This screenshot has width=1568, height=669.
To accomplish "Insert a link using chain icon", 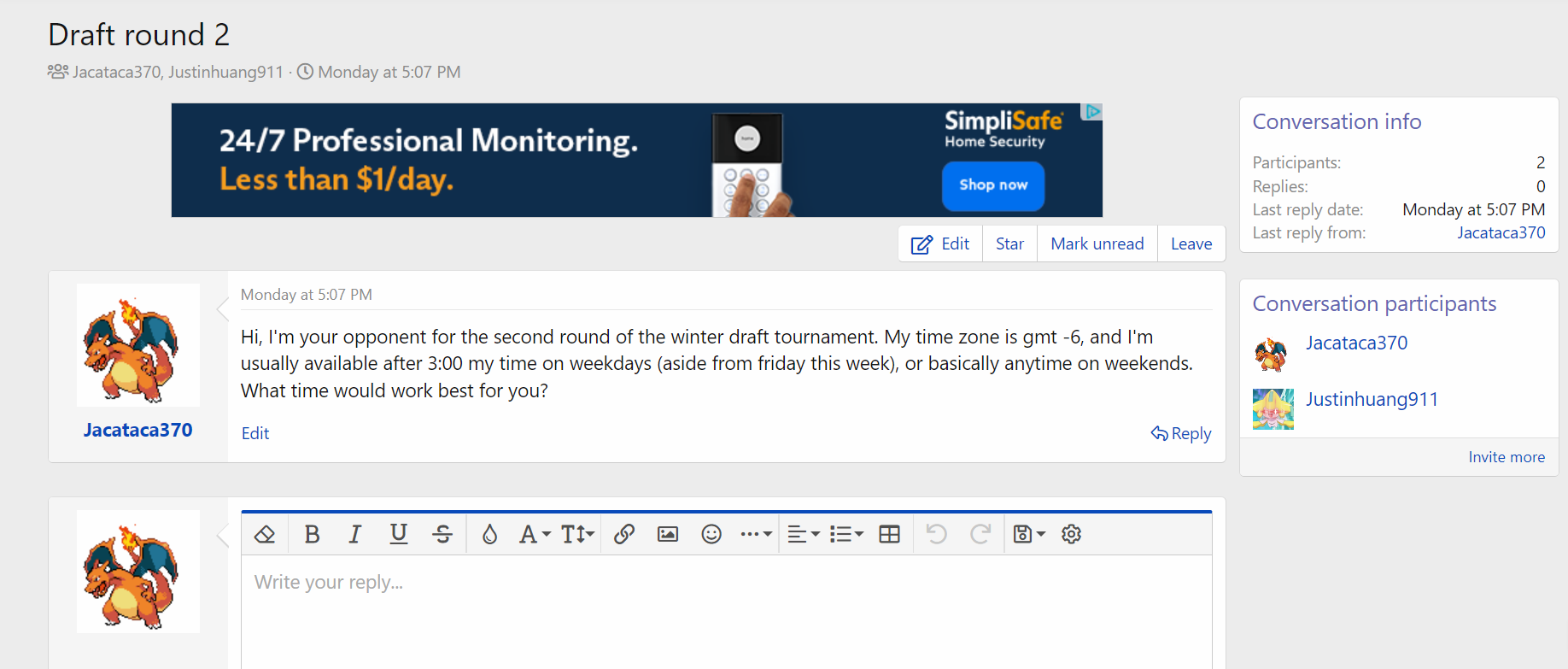I will (x=624, y=534).
